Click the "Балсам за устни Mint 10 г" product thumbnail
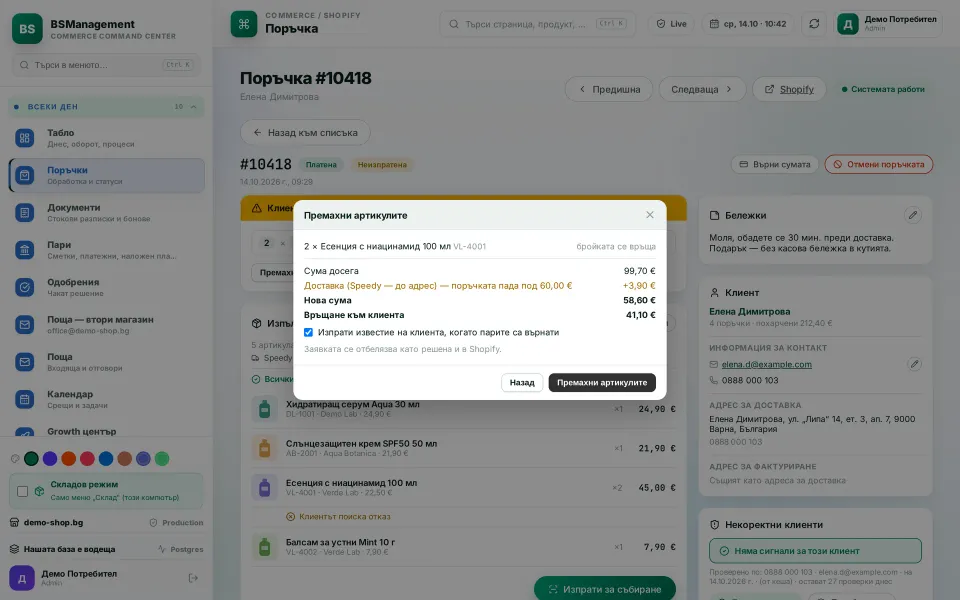 pyautogui.click(x=264, y=547)
